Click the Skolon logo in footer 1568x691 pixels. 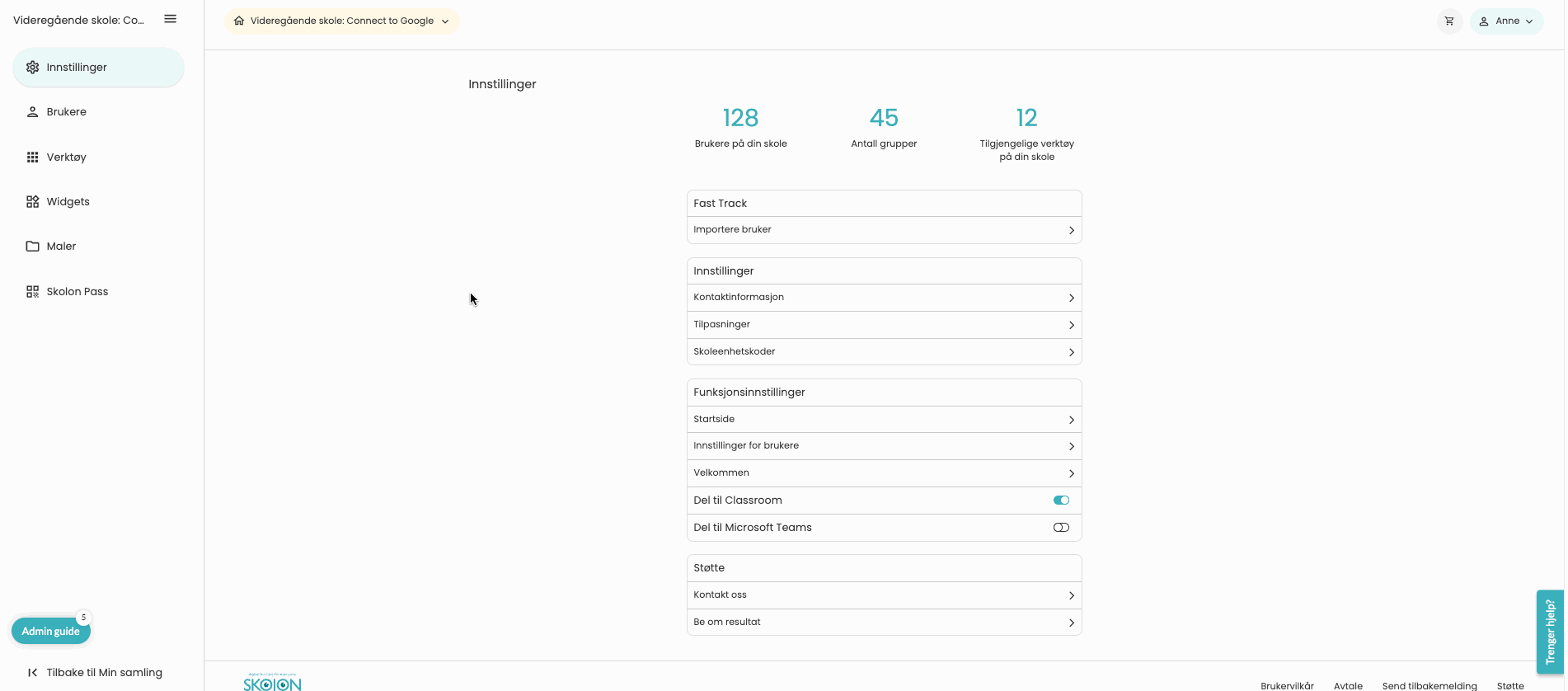pos(272,682)
